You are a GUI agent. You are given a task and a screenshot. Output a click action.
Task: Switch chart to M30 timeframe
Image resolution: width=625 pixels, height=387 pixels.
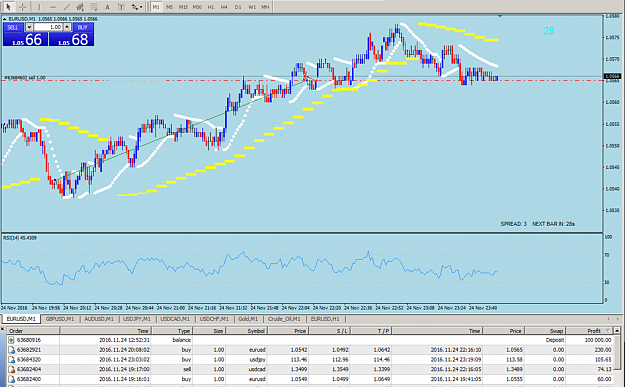click(x=197, y=7)
